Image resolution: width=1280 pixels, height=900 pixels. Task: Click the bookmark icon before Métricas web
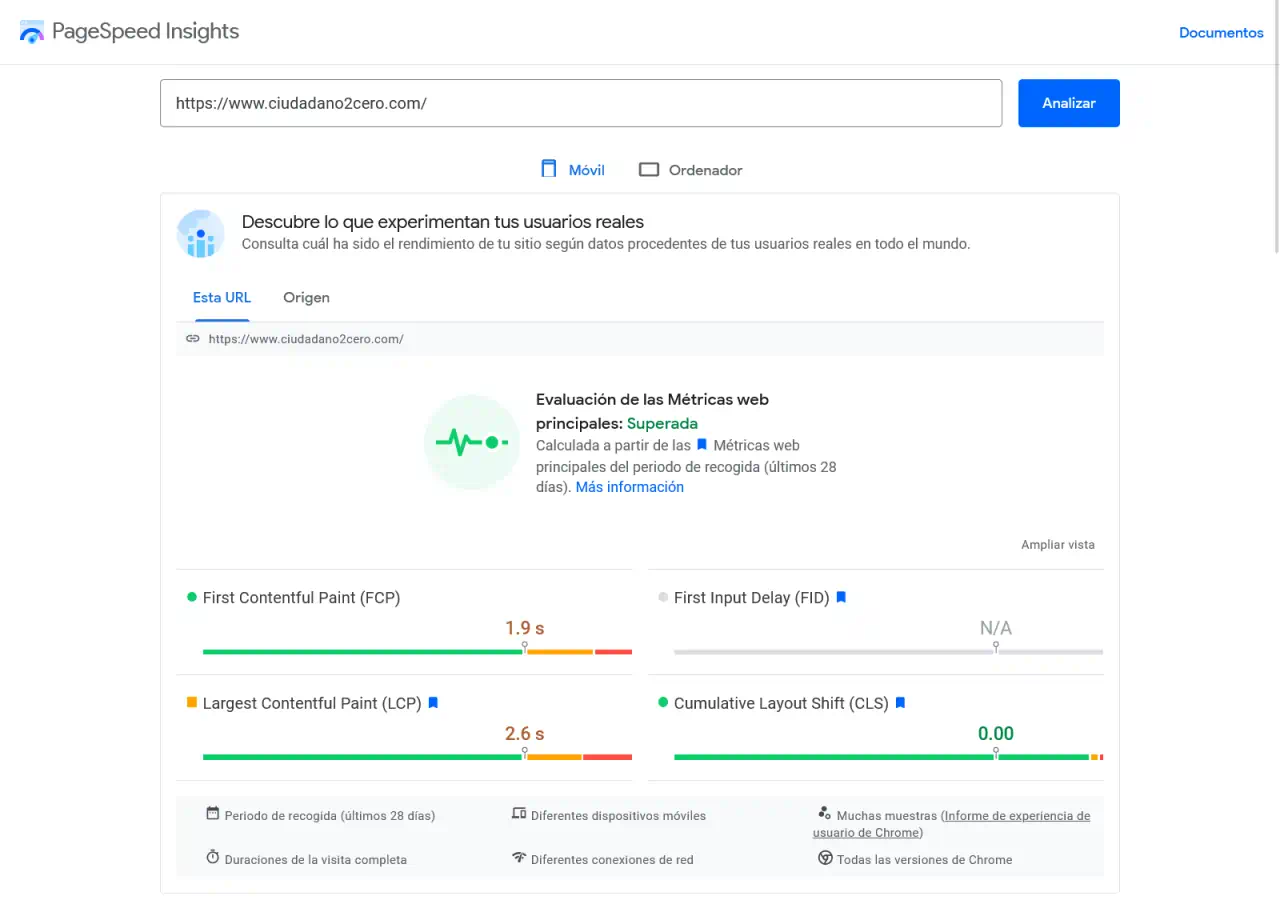point(702,445)
